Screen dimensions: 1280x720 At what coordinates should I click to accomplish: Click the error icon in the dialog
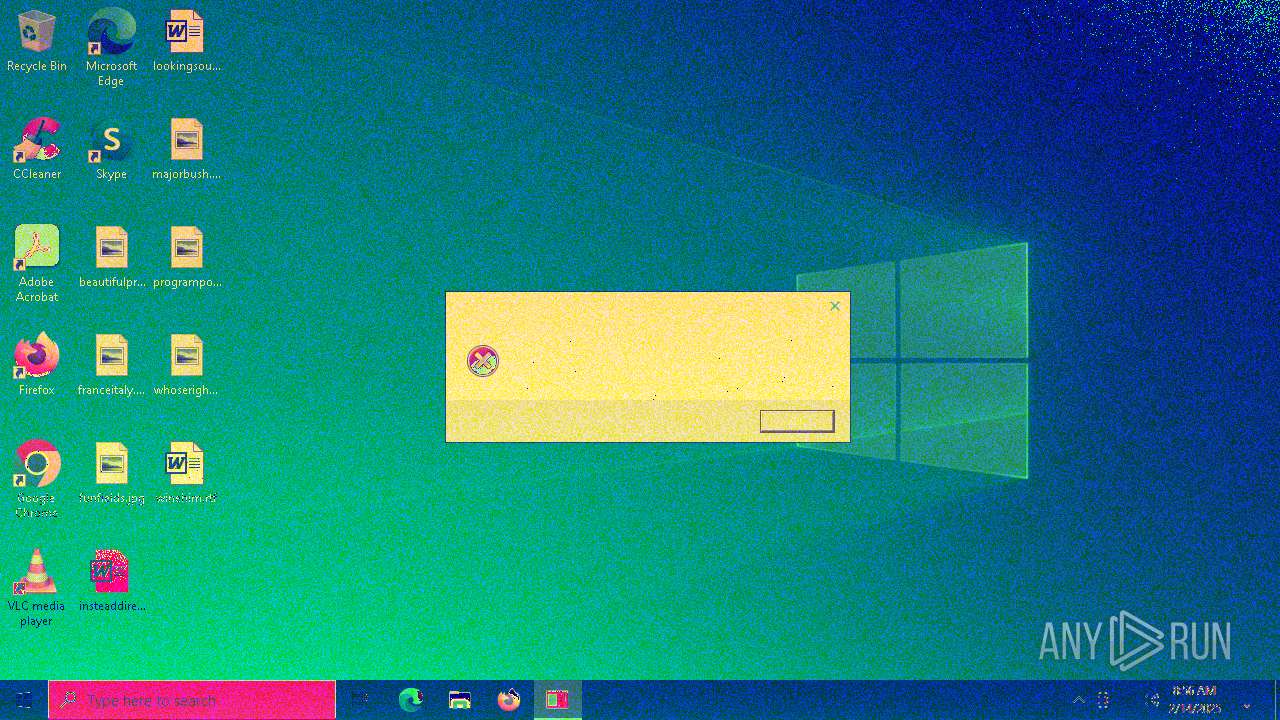(483, 361)
